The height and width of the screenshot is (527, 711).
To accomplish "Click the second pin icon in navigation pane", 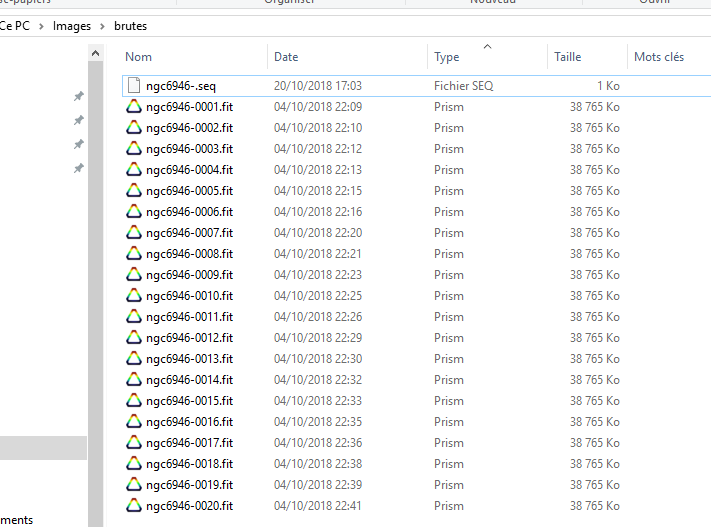I will pyautogui.click(x=79, y=120).
